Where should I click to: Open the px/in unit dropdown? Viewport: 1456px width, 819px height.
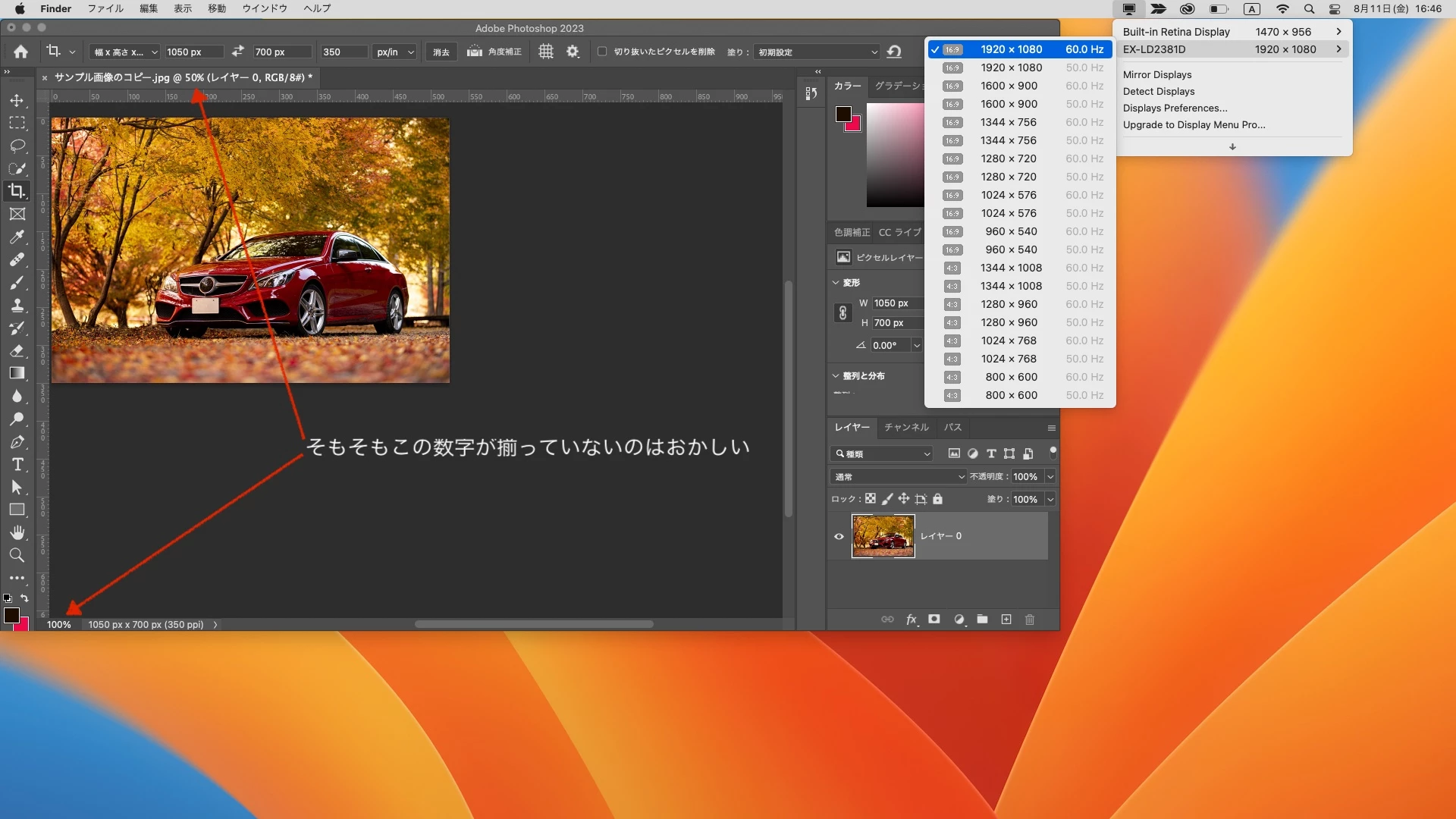(395, 52)
